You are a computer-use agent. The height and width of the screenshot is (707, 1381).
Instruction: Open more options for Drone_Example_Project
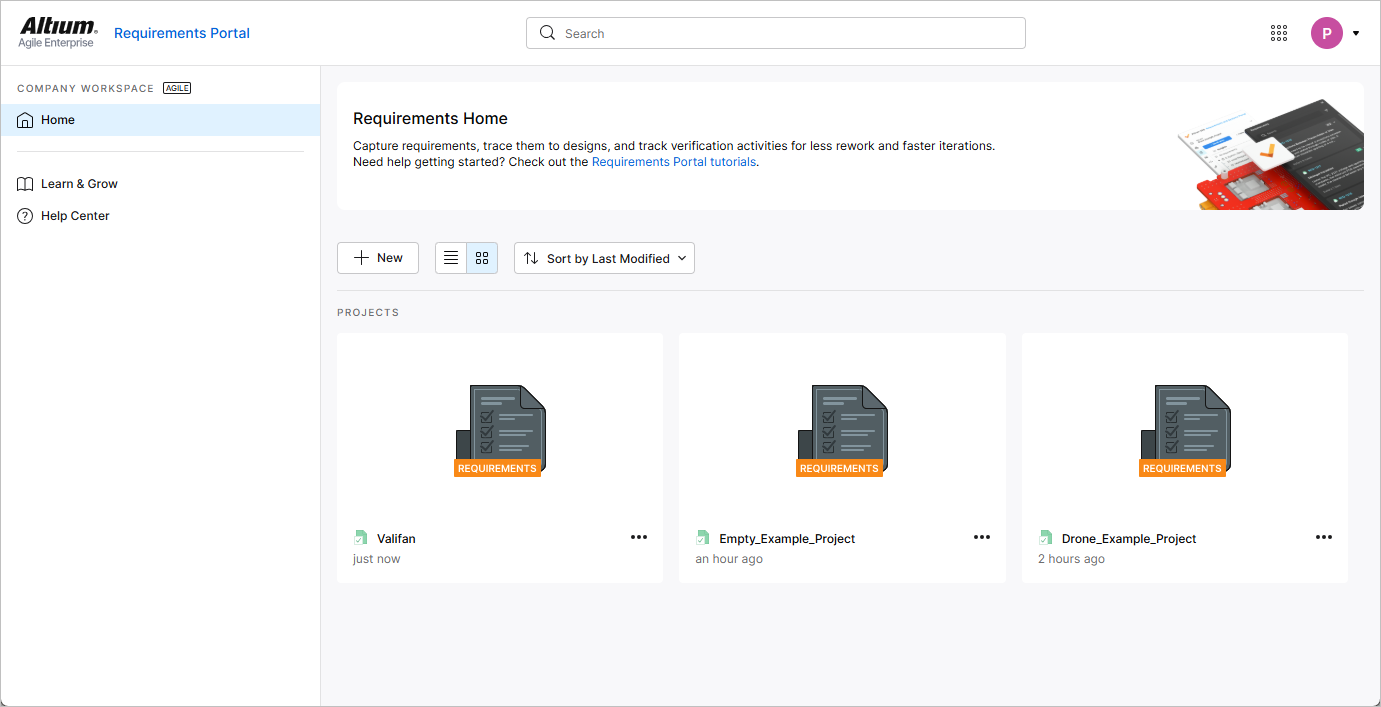tap(1324, 538)
